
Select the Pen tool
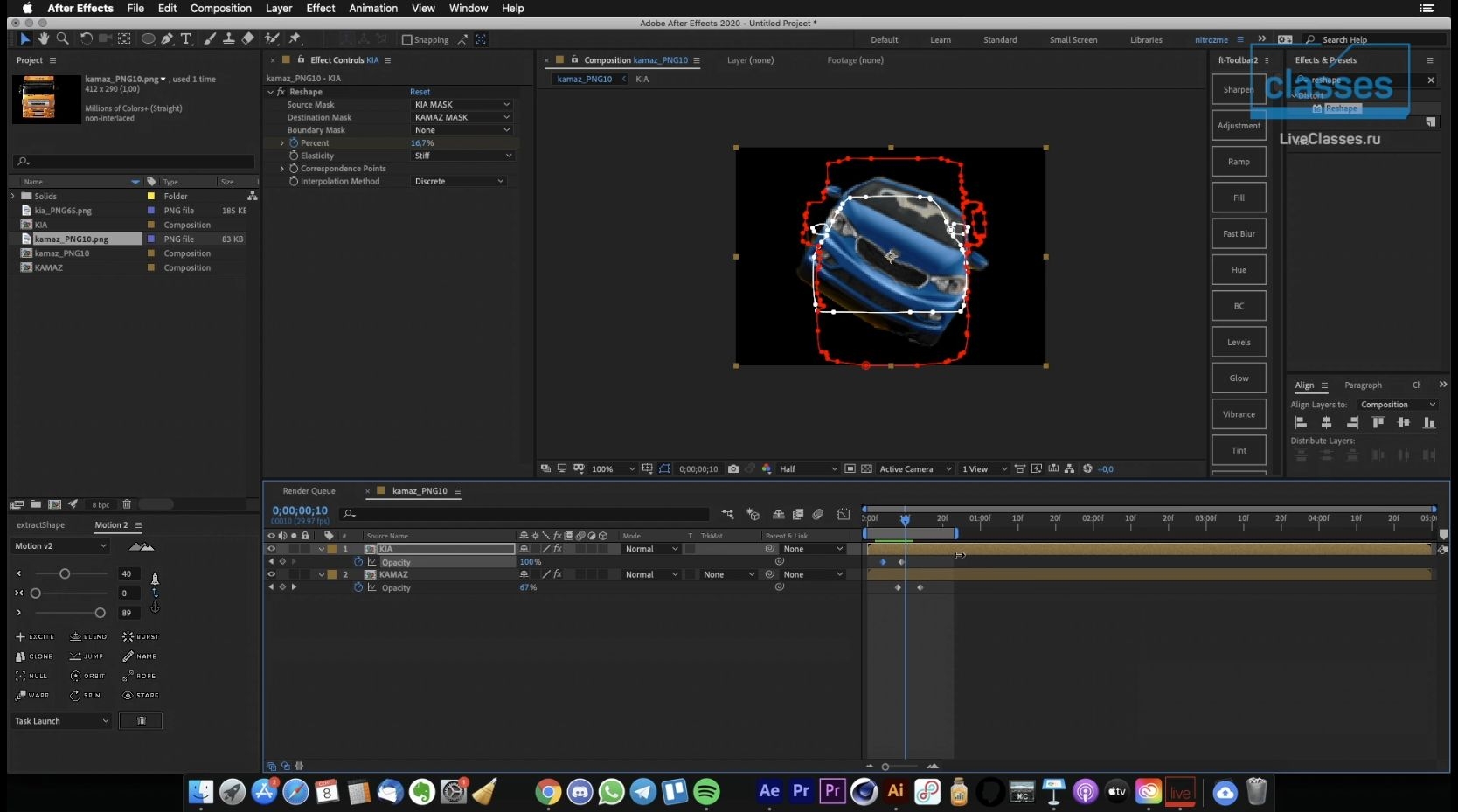pyautogui.click(x=168, y=38)
